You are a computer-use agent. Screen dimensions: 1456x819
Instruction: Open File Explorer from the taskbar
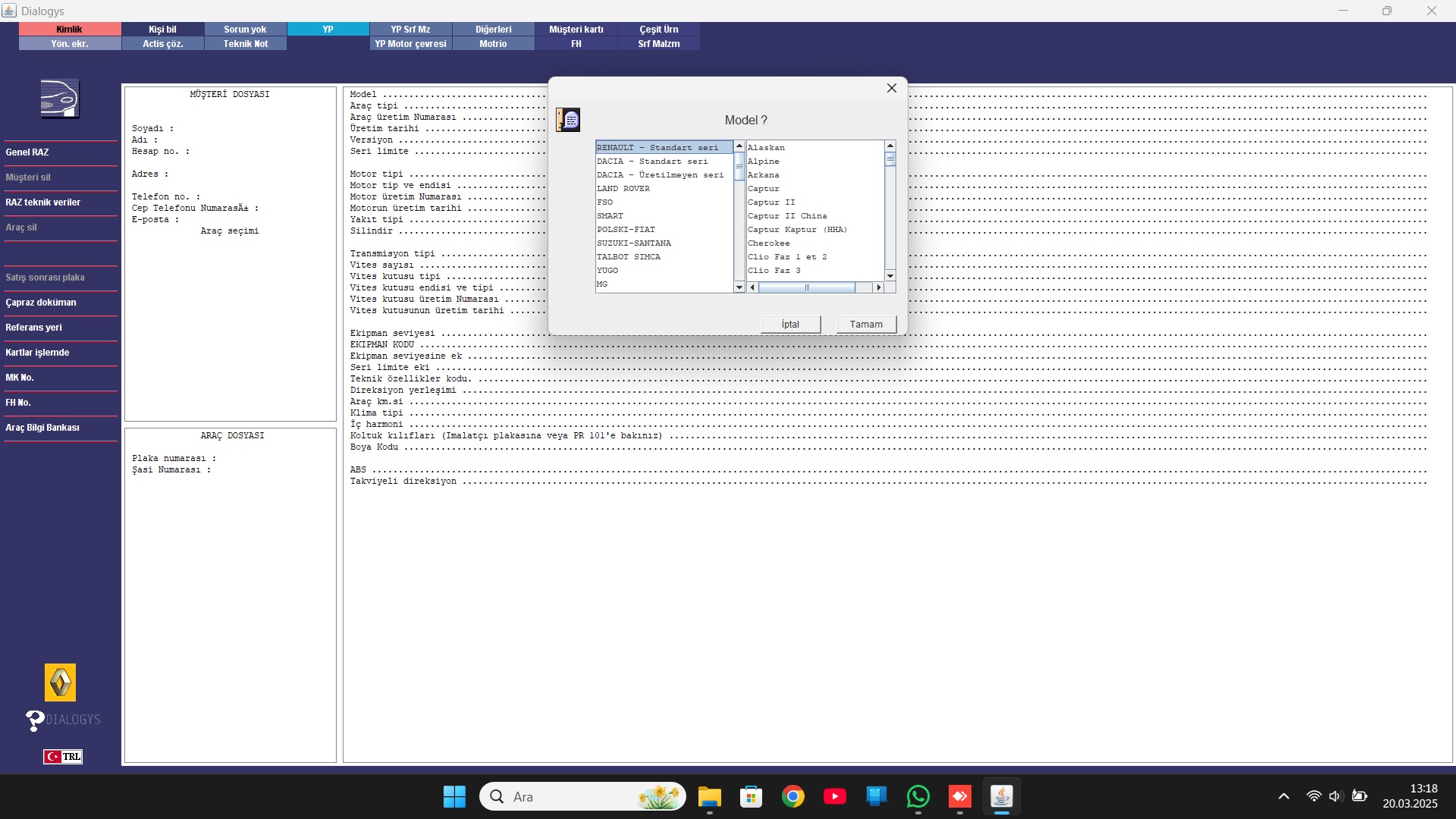click(709, 796)
